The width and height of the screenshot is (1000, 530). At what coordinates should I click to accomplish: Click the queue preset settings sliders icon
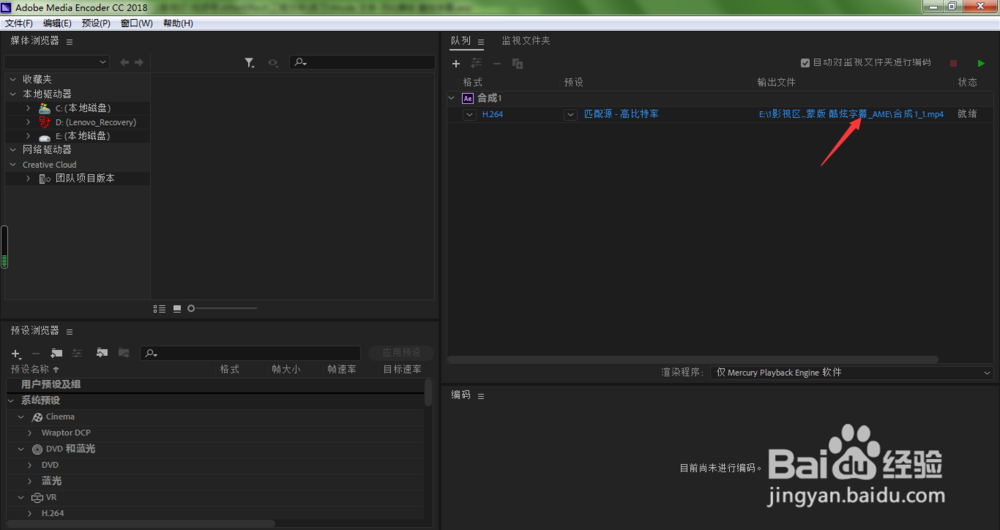[x=476, y=63]
